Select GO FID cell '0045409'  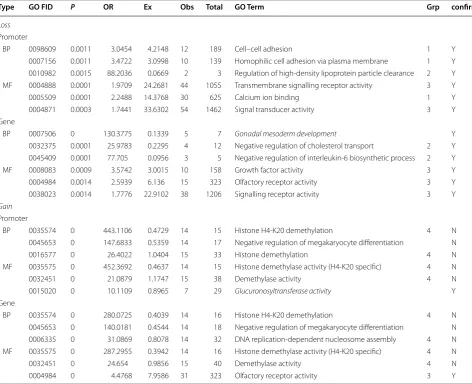click(x=42, y=158)
